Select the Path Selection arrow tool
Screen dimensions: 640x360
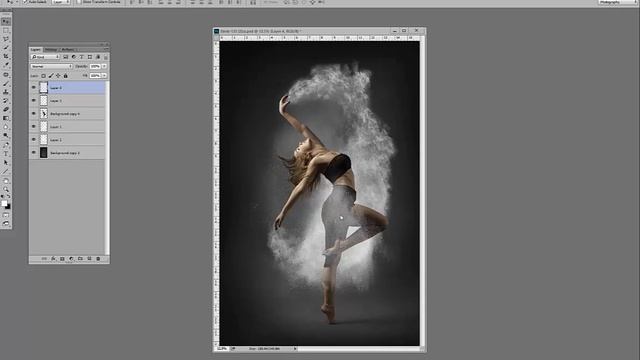click(6, 162)
